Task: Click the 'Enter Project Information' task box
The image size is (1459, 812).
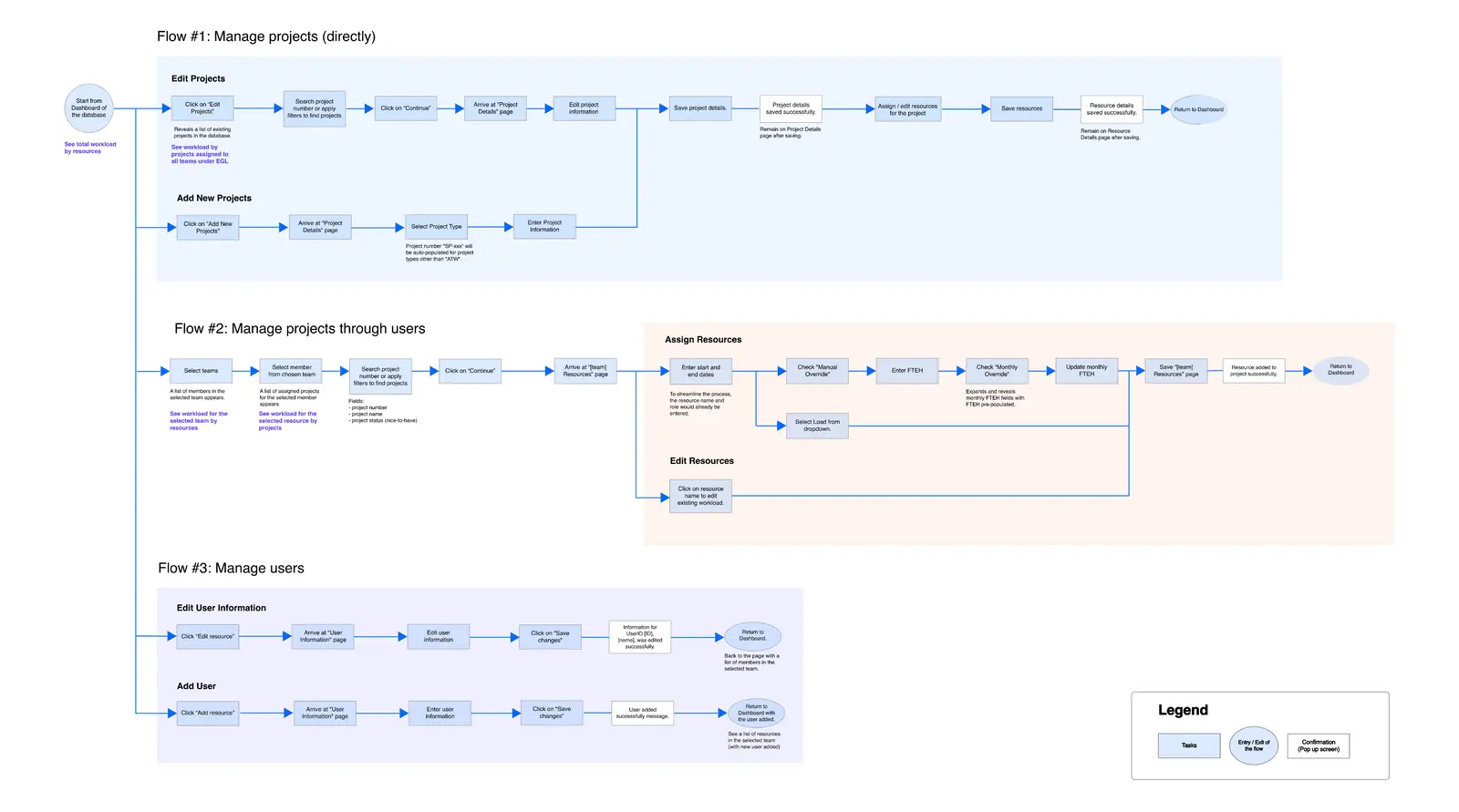Action: [x=544, y=226]
